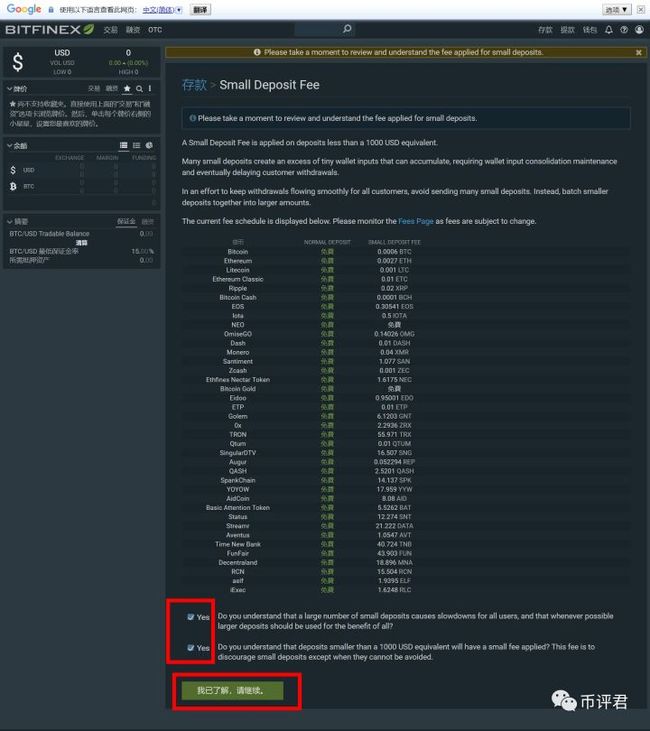Viewport: 650px width, 731px height.
Task: Dismiss the yellow notice banner
Action: [x=639, y=53]
